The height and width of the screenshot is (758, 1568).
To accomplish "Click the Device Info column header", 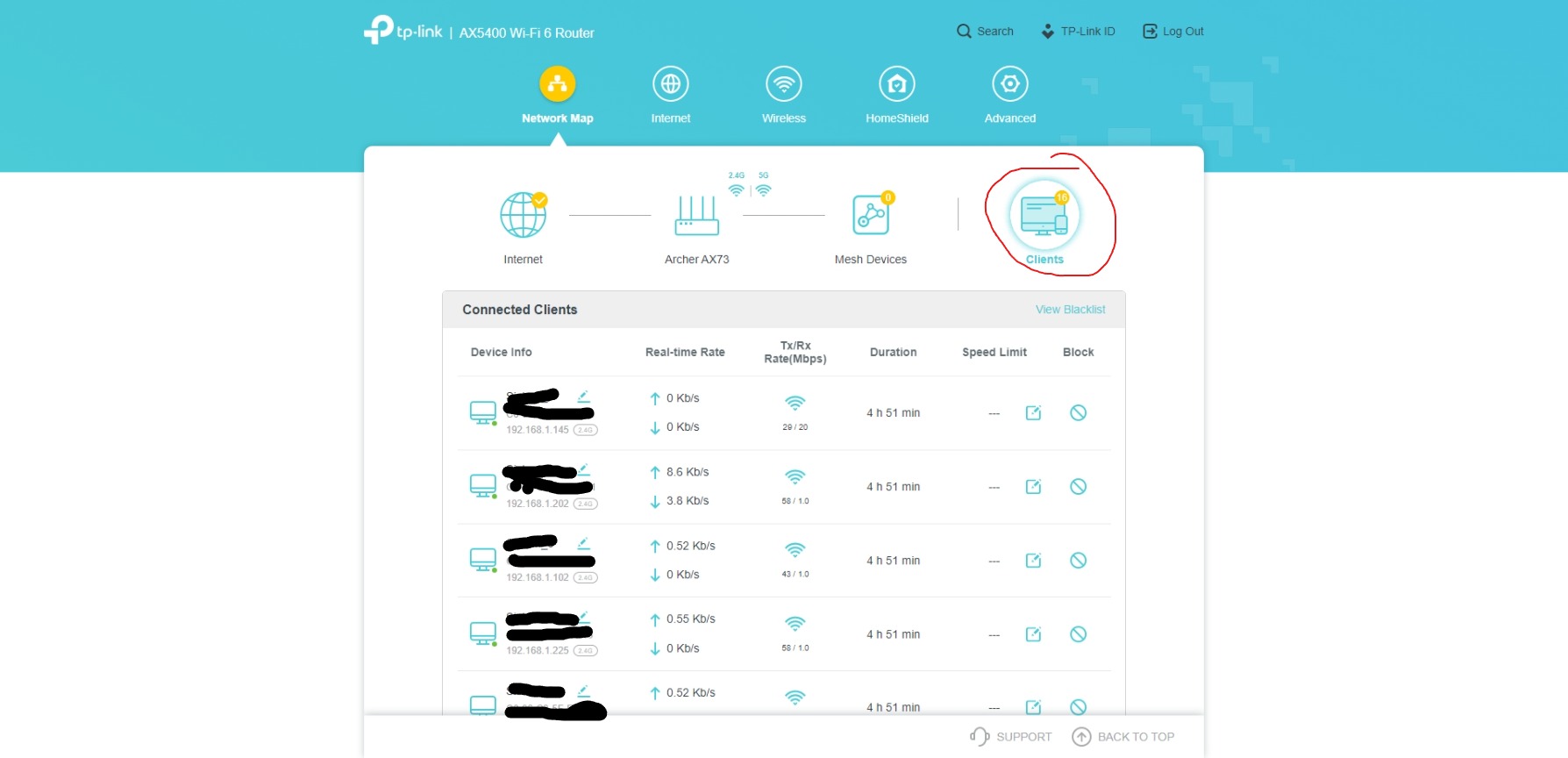I will 502,353.
